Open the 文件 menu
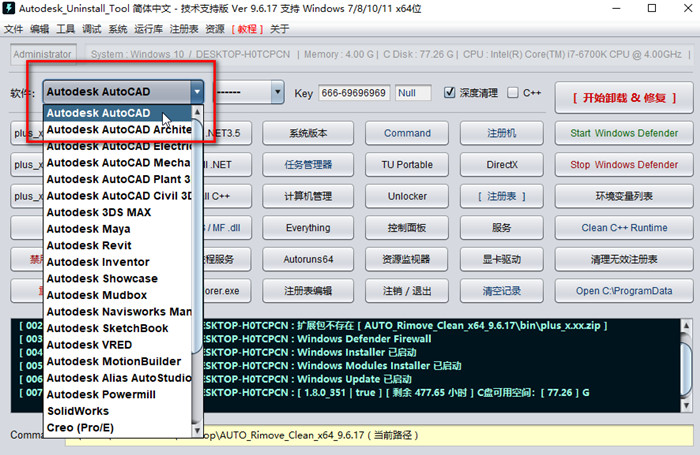 point(13,29)
